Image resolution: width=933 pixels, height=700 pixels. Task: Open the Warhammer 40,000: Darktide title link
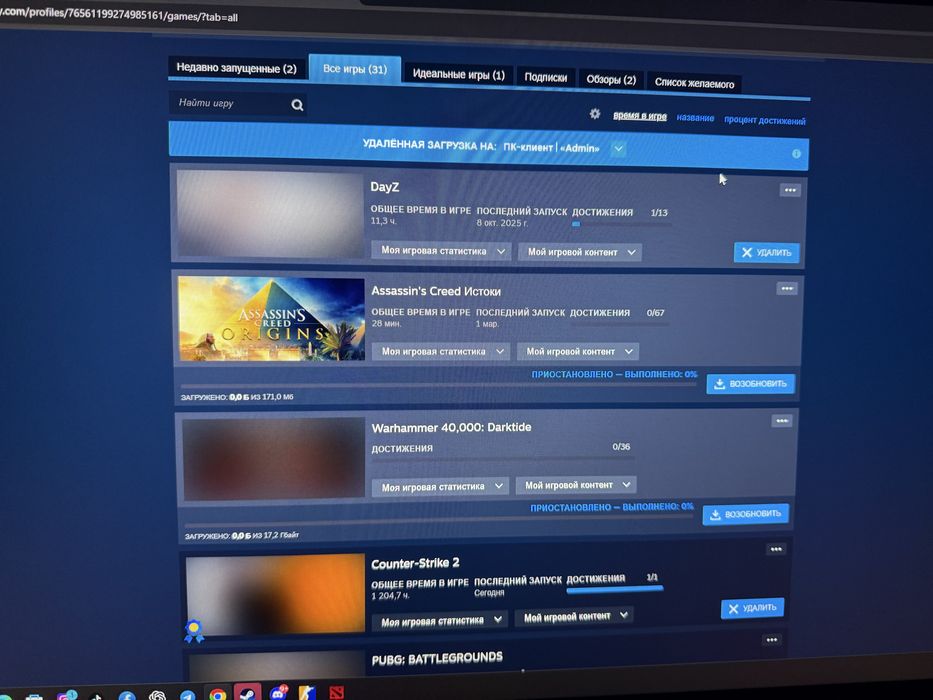(451, 427)
